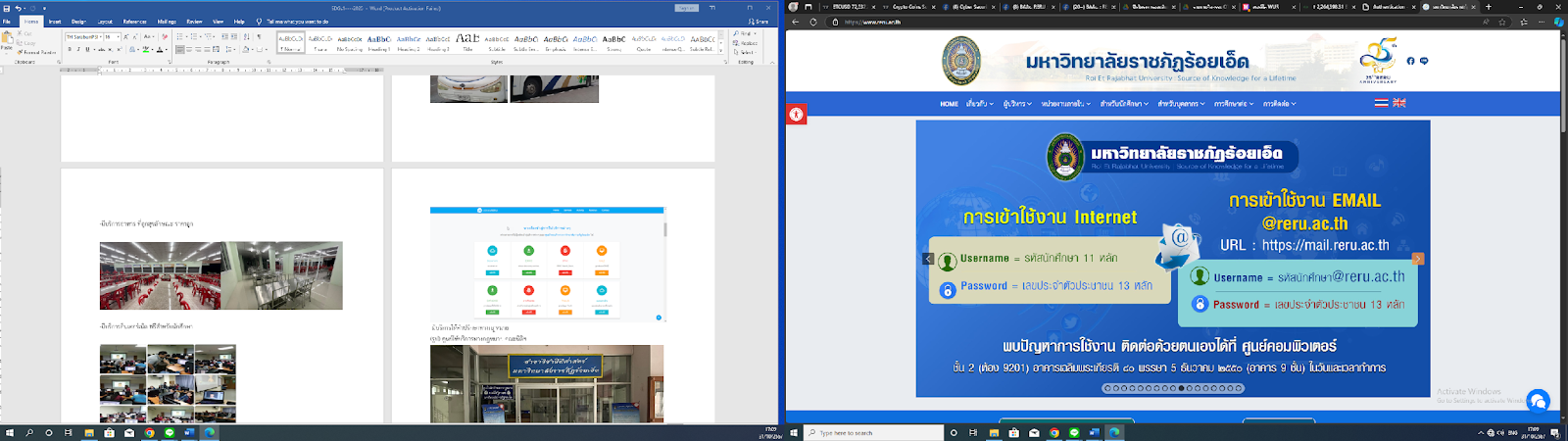
Task: Click the canteen photo in the Word document
Action: pyautogui.click(x=160, y=275)
